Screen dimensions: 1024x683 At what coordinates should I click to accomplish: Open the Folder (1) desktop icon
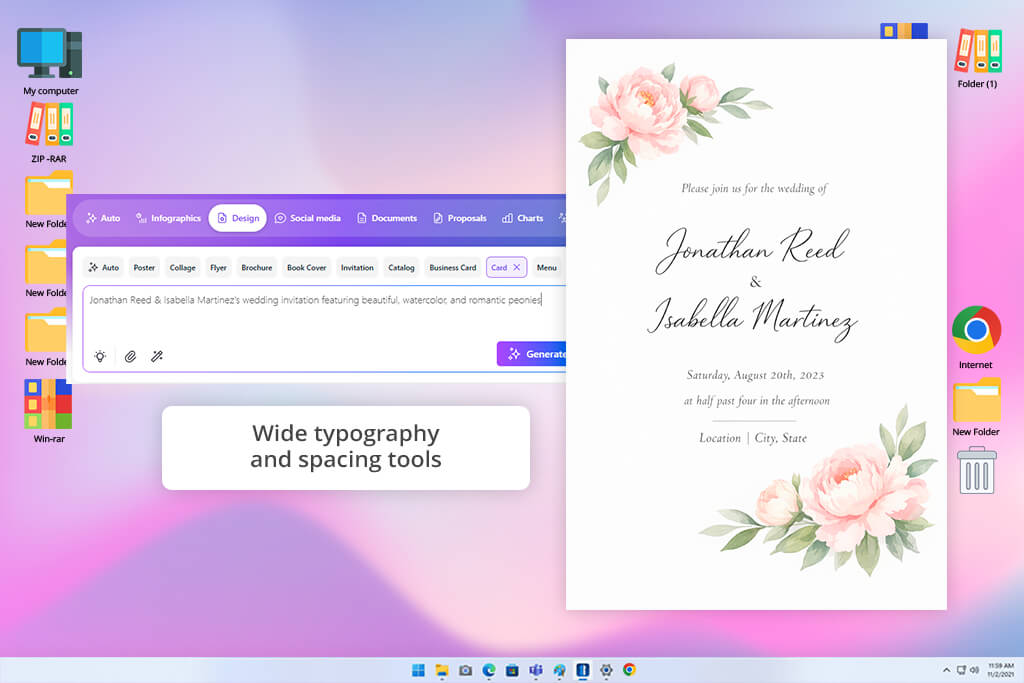(978, 59)
